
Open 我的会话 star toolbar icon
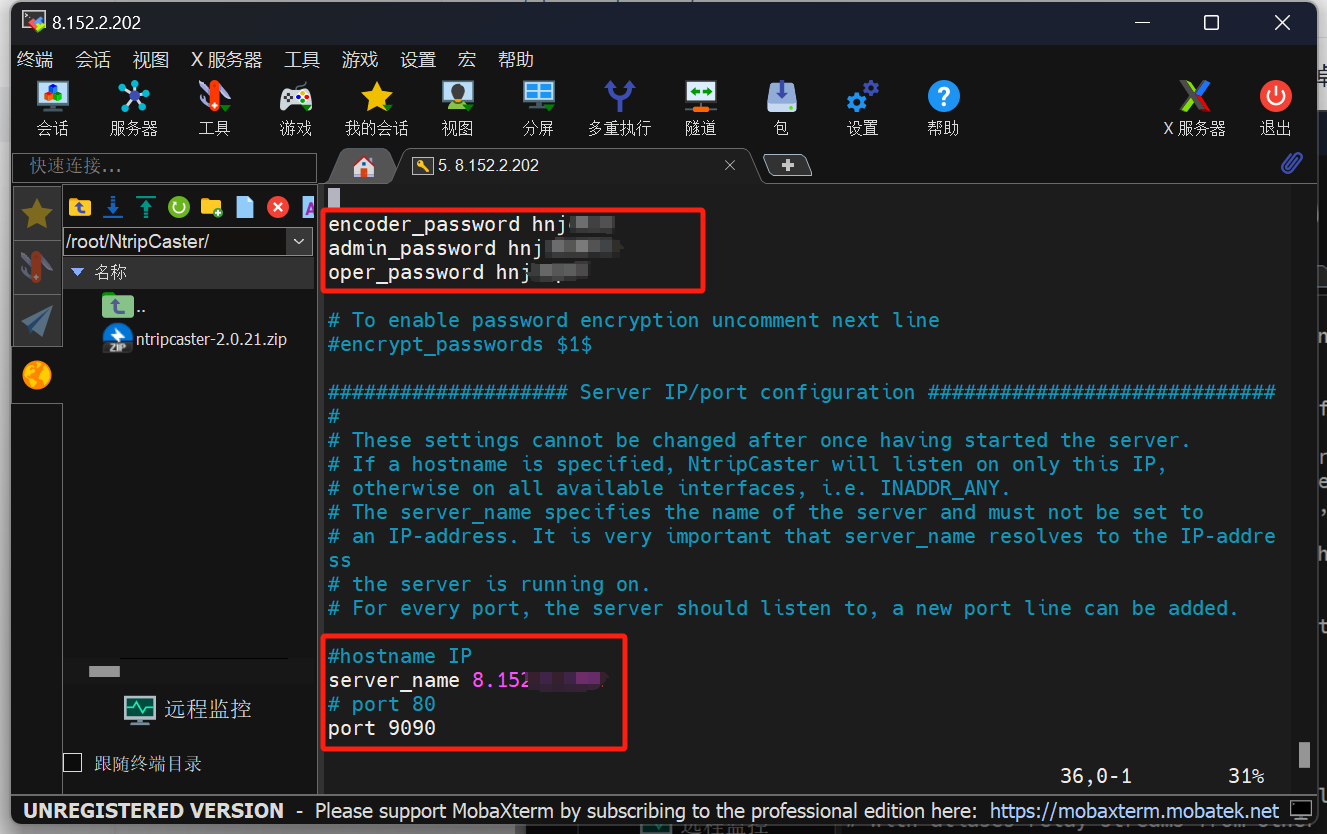pyautogui.click(x=377, y=108)
